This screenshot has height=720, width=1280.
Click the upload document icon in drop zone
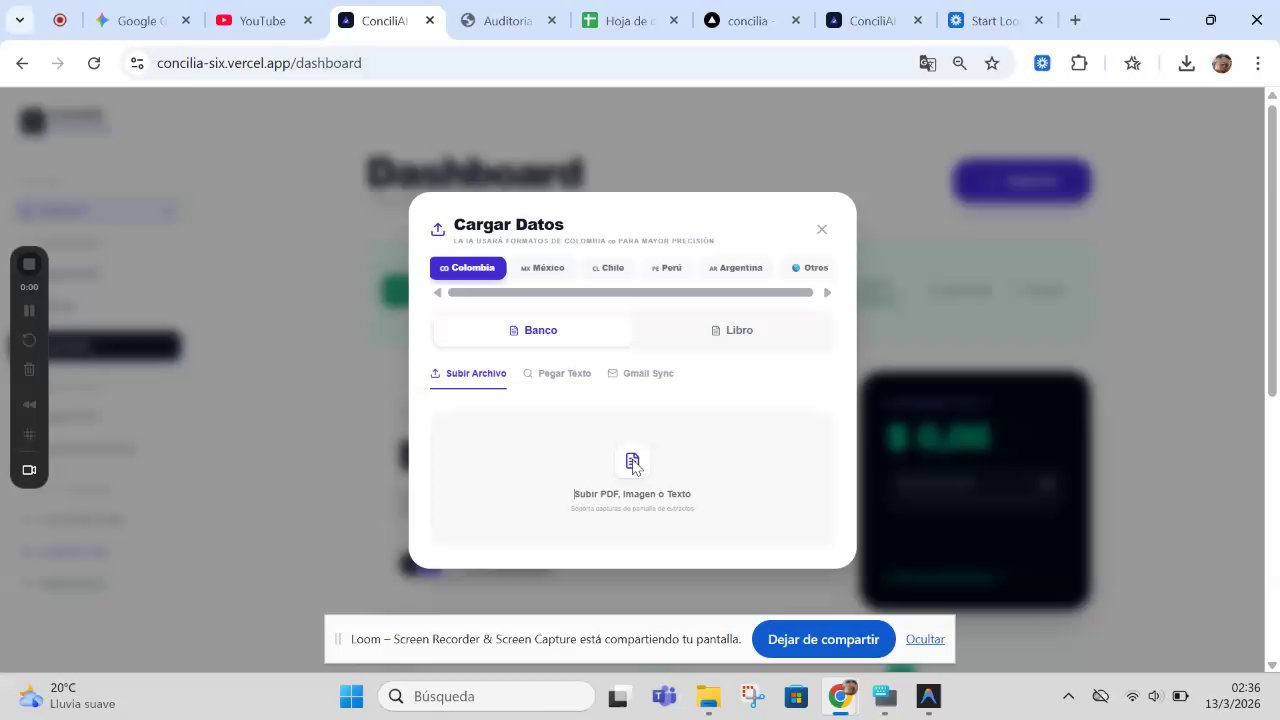(632, 461)
